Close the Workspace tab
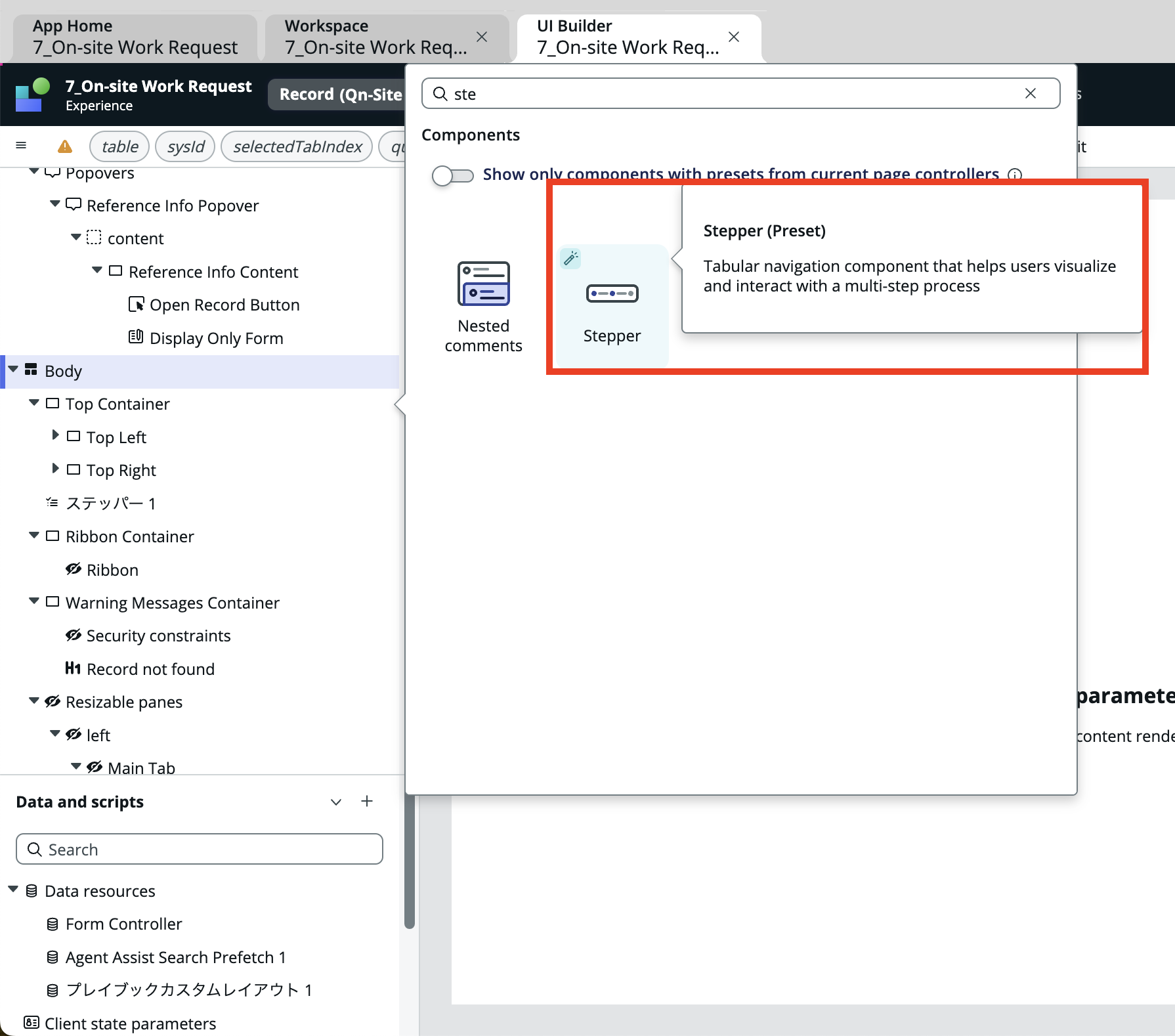Viewport: 1175px width, 1036px height. pyautogui.click(x=482, y=37)
